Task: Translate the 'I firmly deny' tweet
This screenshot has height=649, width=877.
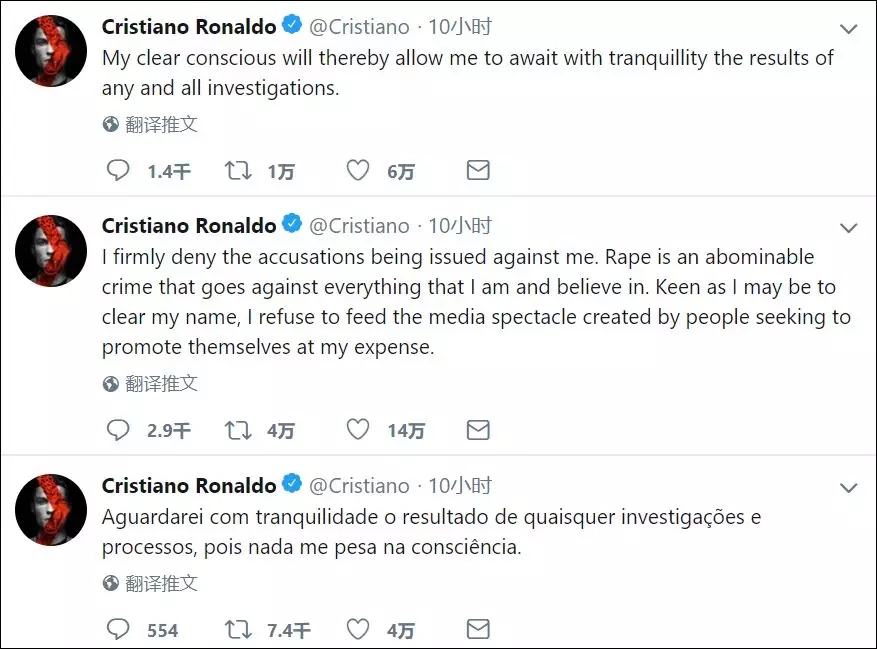Action: [150, 384]
